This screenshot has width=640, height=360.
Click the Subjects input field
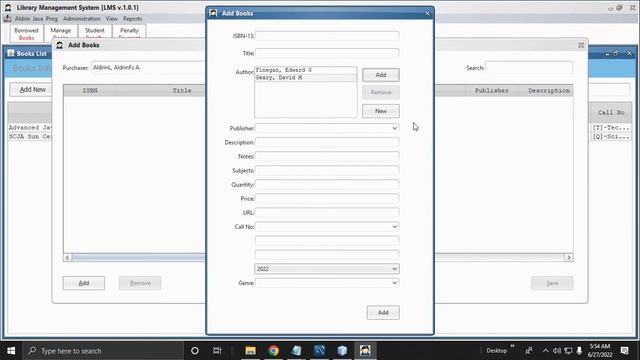coord(327,171)
